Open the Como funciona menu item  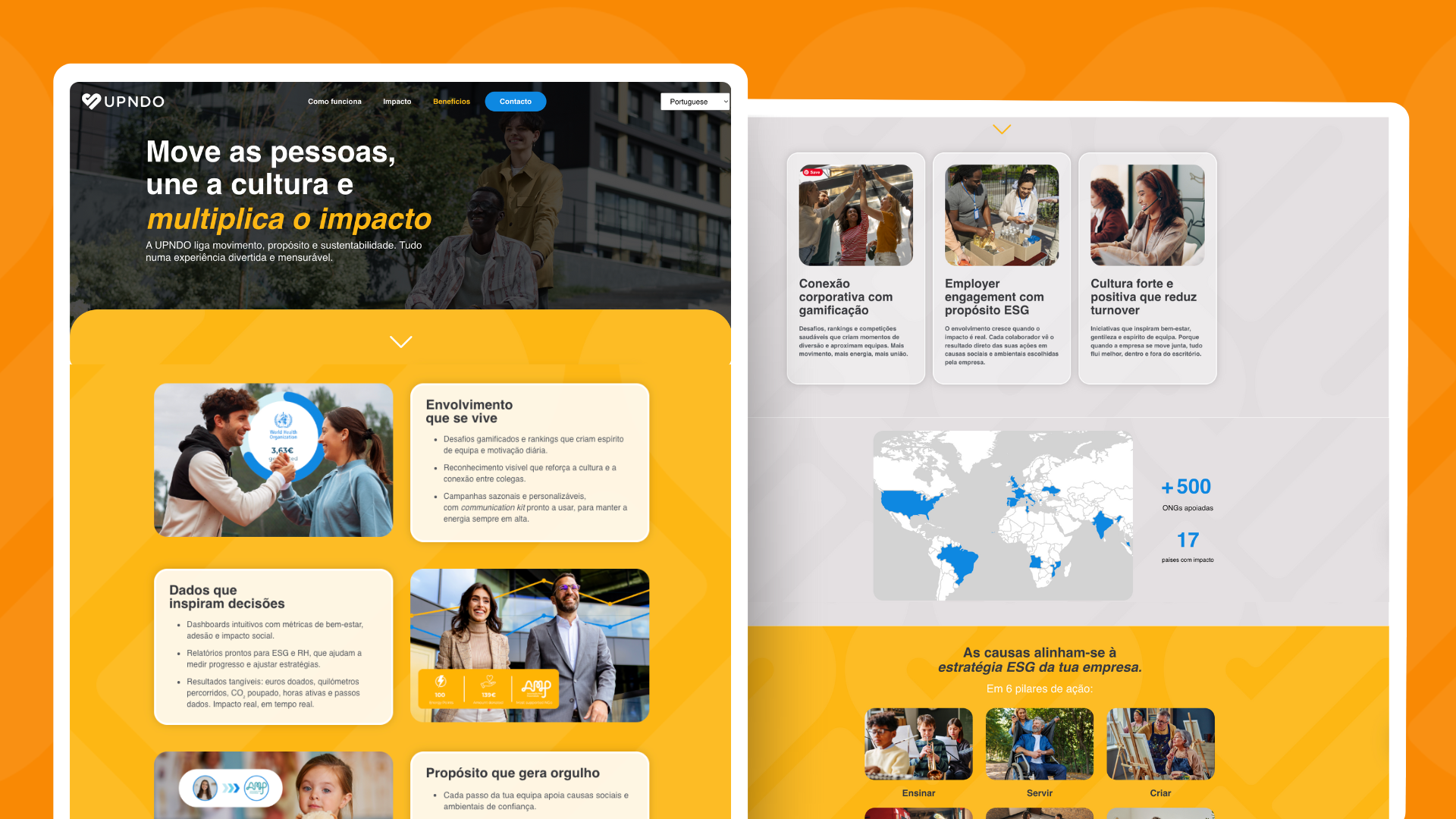coord(334,102)
